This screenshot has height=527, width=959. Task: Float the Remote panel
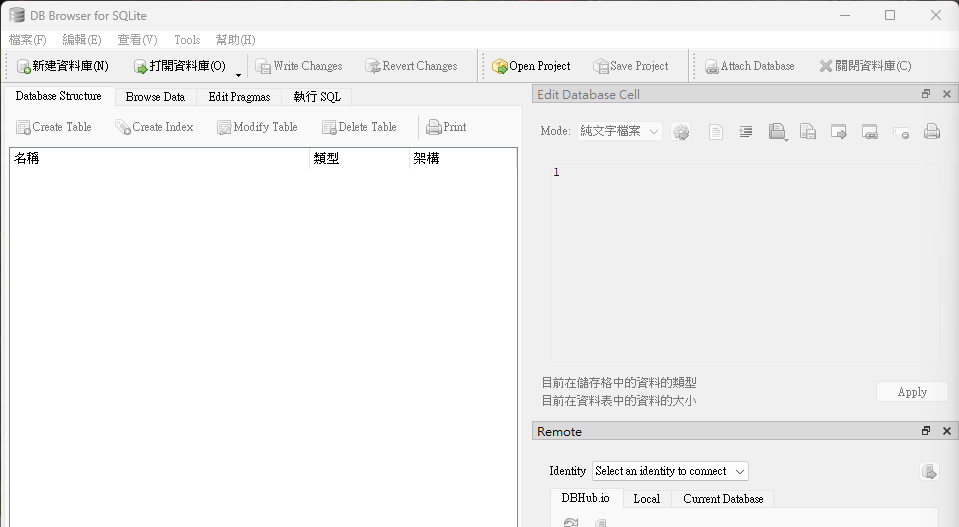pyautogui.click(x=926, y=431)
